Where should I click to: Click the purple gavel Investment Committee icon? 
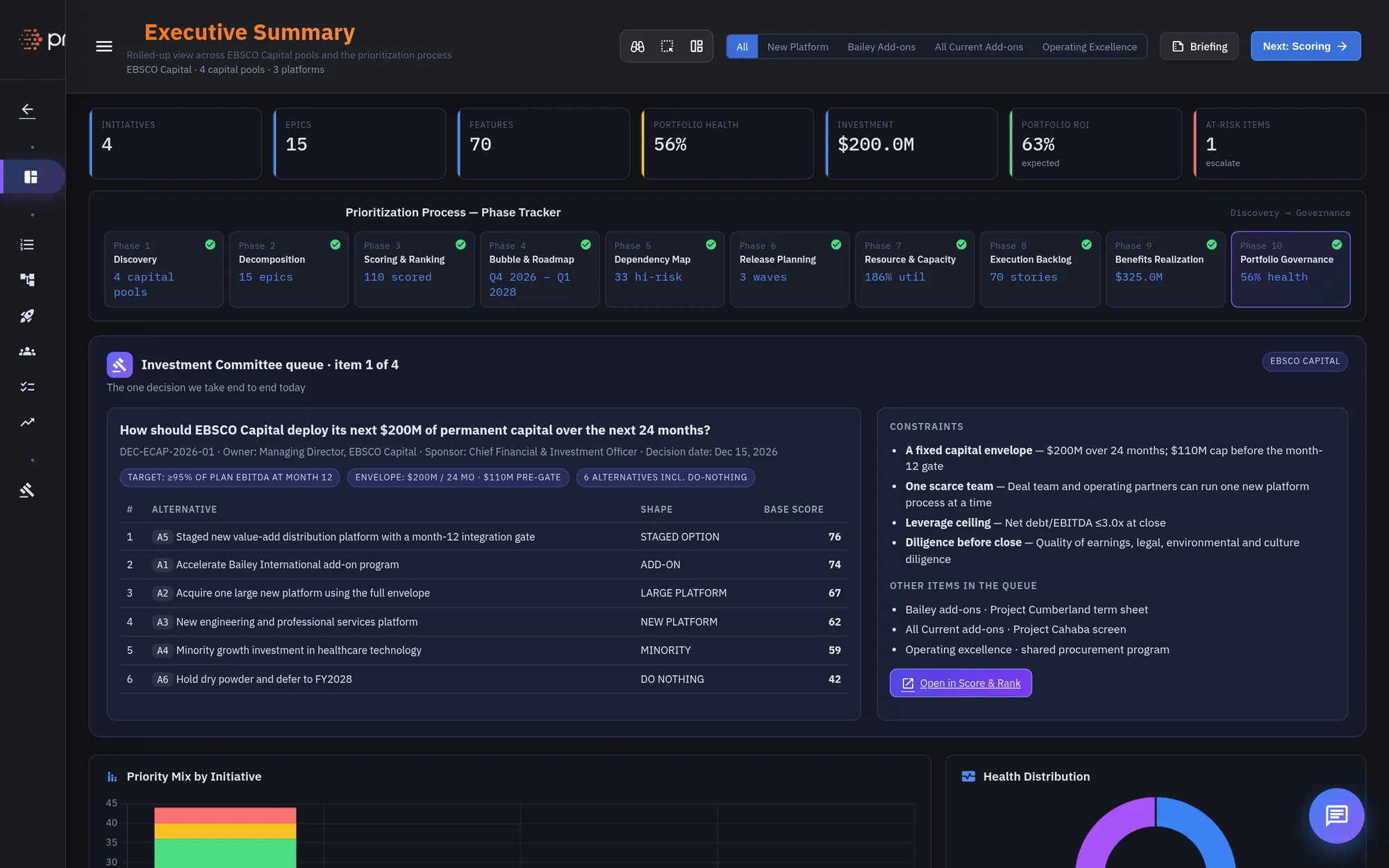click(x=119, y=365)
